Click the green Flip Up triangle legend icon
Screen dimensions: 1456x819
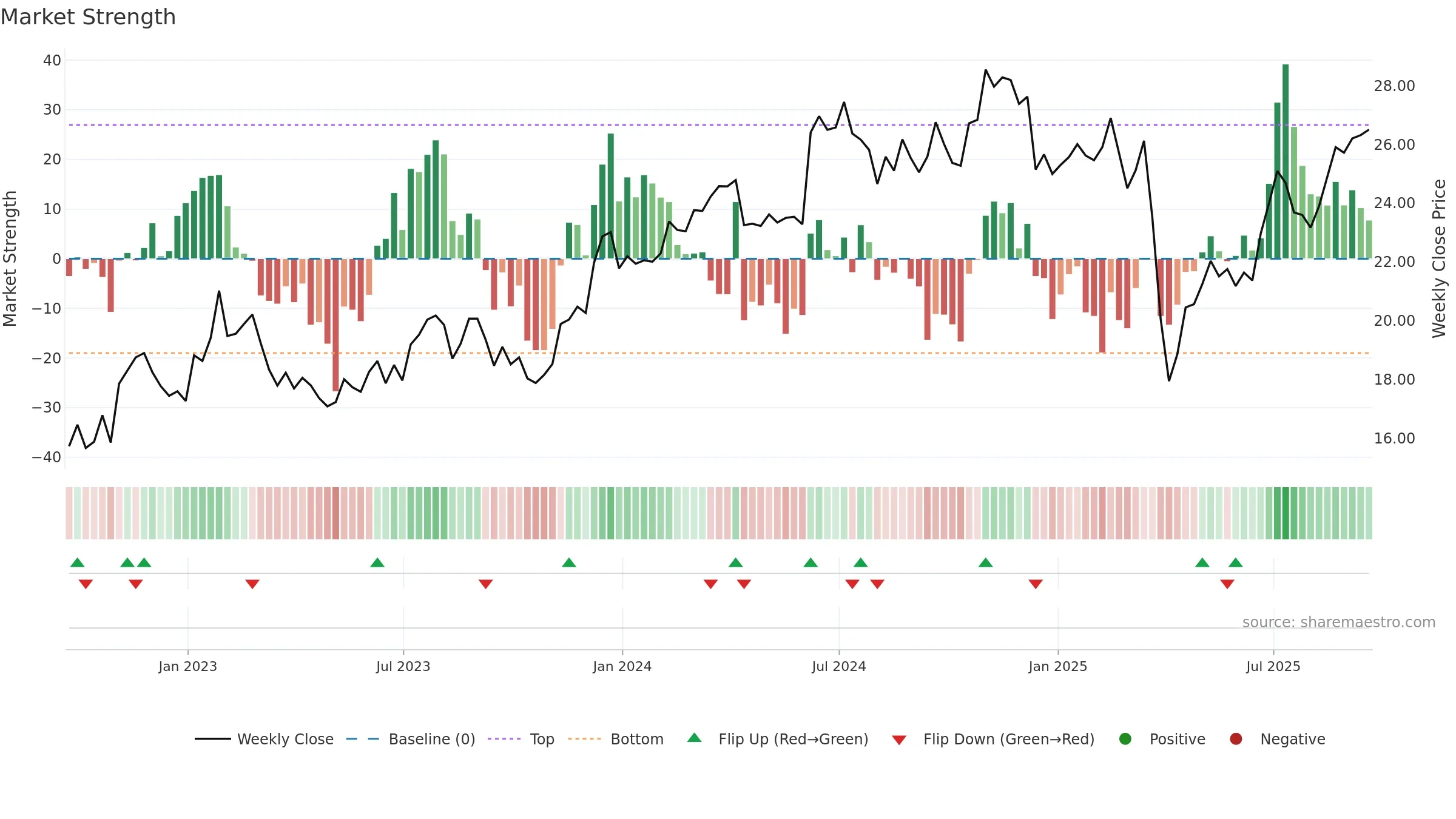pos(695,738)
